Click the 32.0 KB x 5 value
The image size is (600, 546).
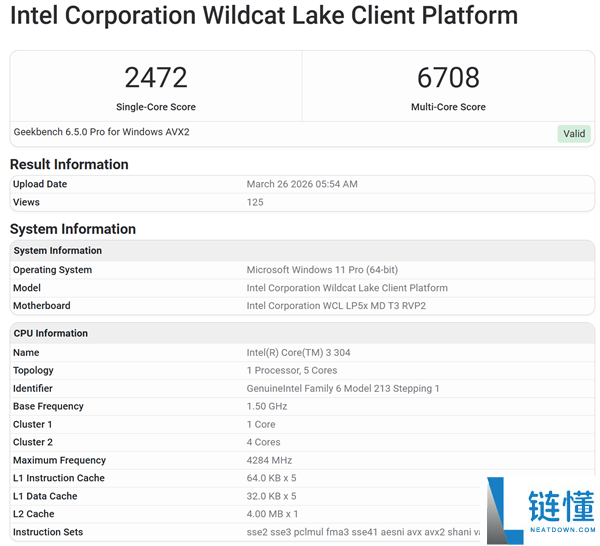pyautogui.click(x=271, y=496)
